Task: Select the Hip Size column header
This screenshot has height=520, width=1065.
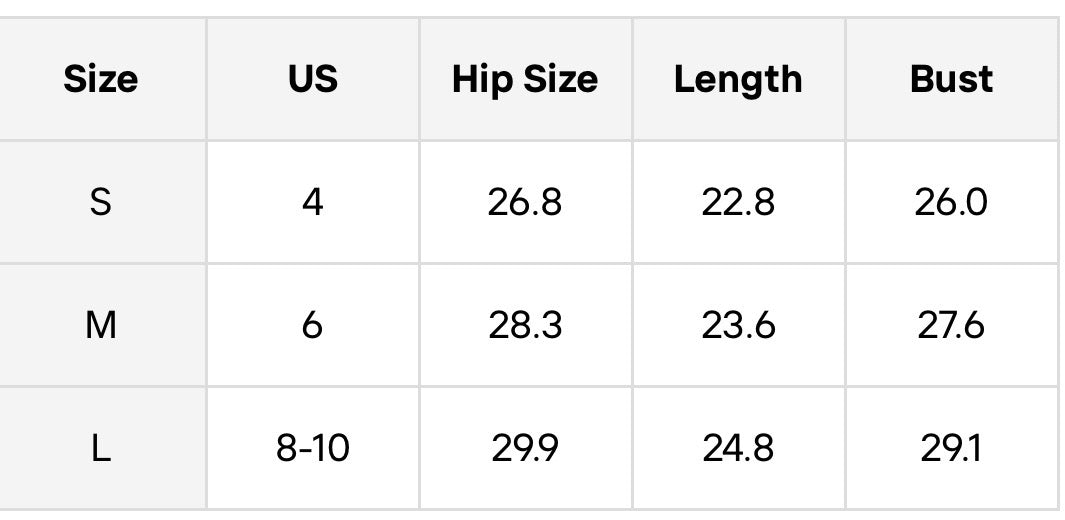Action: [x=525, y=79]
